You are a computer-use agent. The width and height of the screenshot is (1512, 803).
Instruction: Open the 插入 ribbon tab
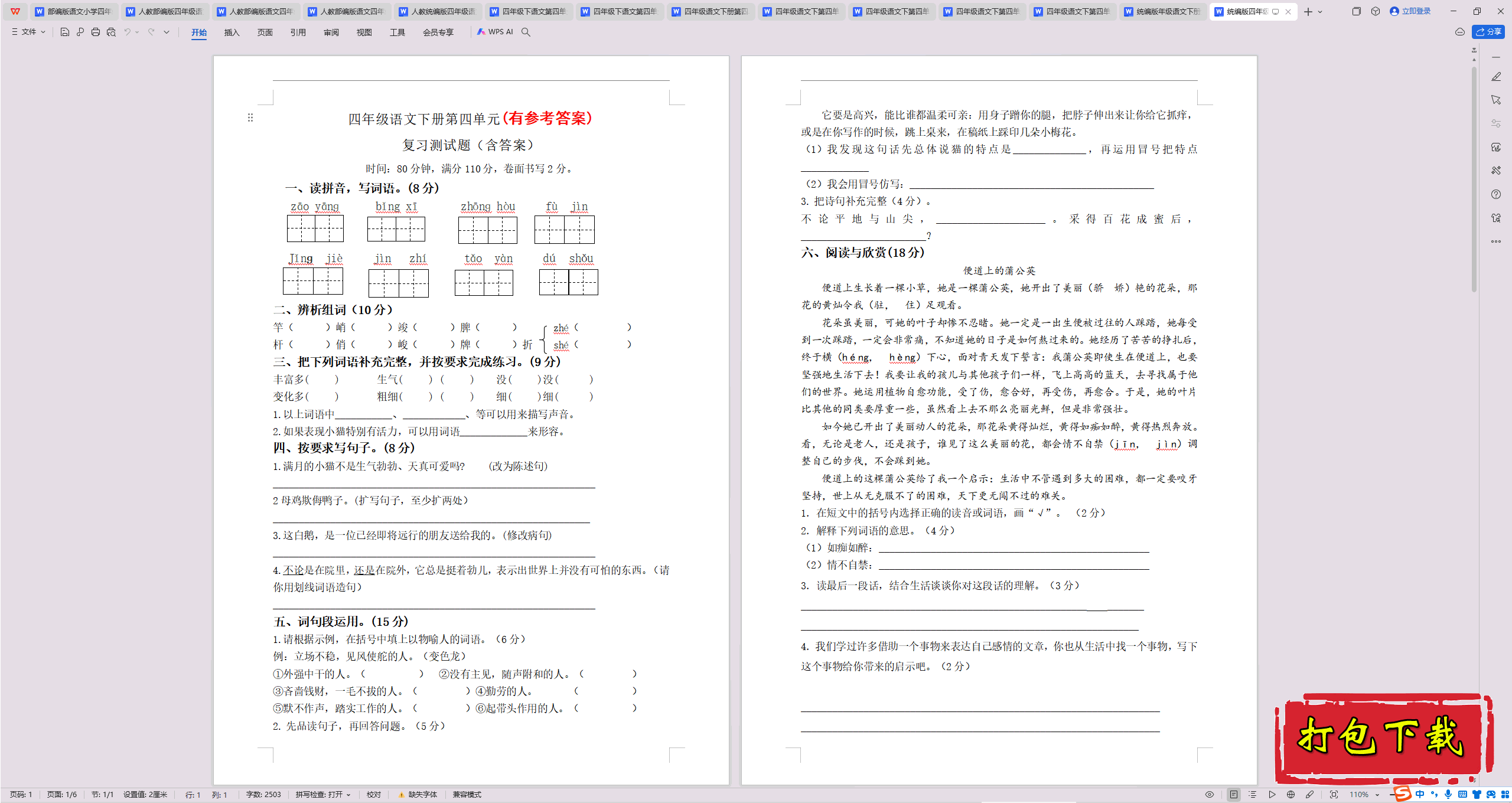(x=232, y=32)
